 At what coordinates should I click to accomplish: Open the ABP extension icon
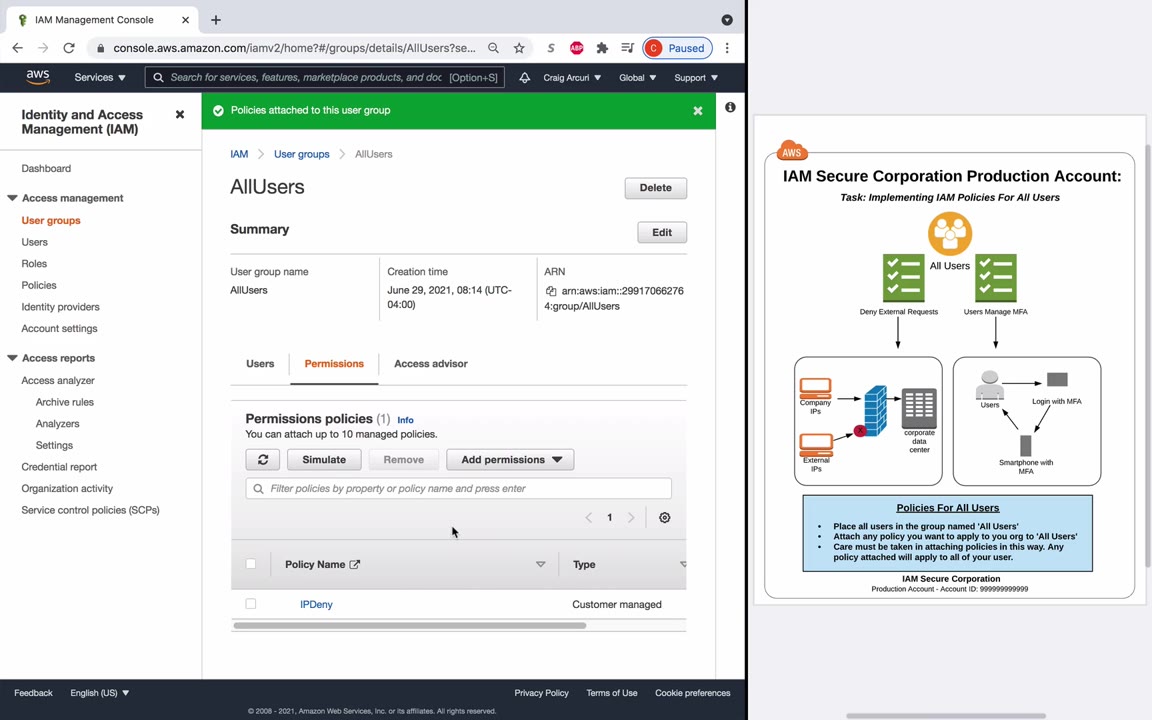pos(577,48)
